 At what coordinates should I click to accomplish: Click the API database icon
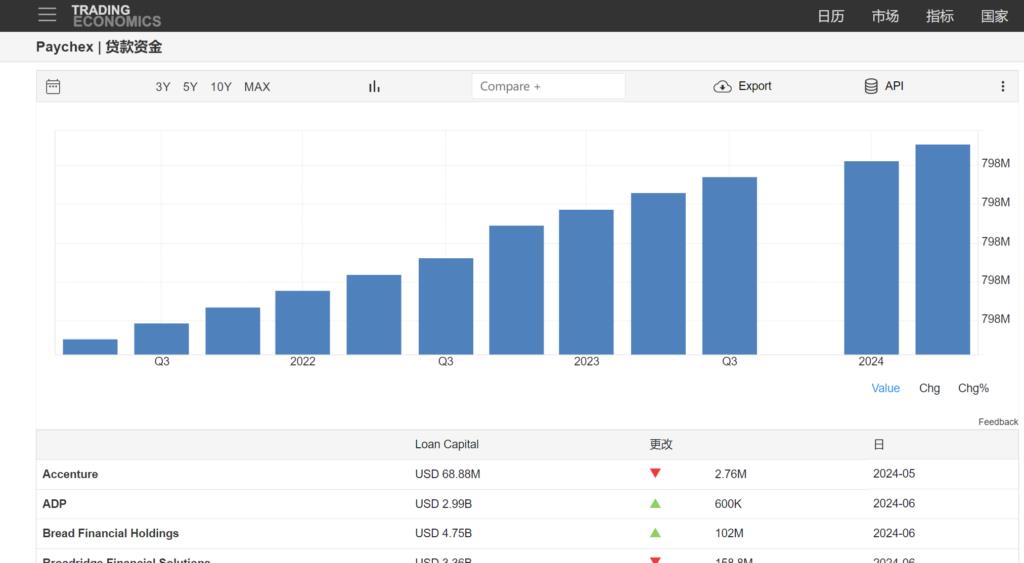point(871,86)
